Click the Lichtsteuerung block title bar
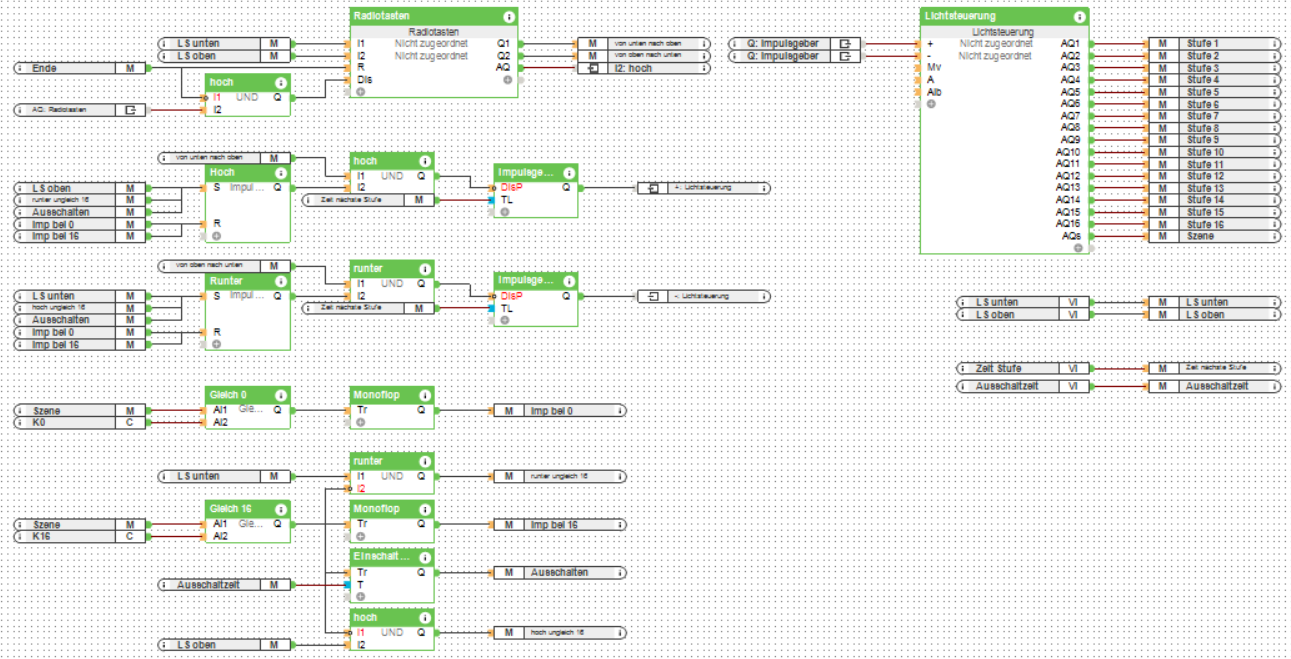The height and width of the screenshot is (659, 1291). [x=1004, y=17]
